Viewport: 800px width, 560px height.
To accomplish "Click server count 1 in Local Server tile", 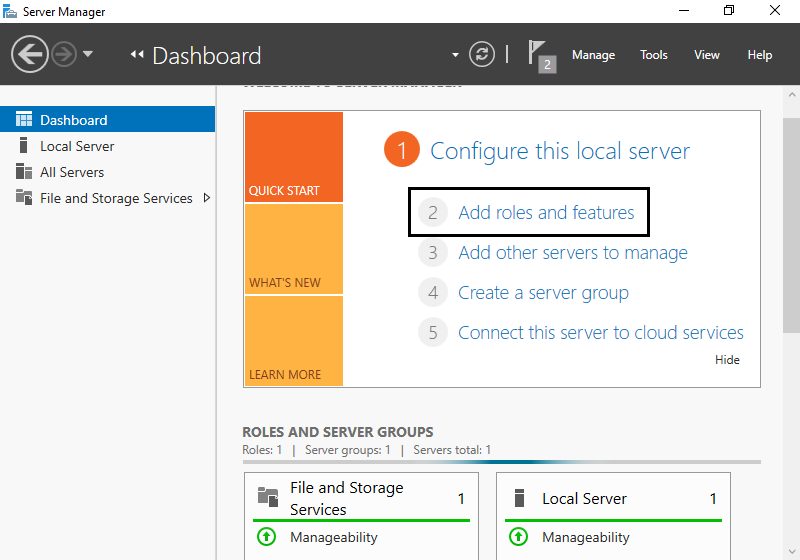I will 713,498.
